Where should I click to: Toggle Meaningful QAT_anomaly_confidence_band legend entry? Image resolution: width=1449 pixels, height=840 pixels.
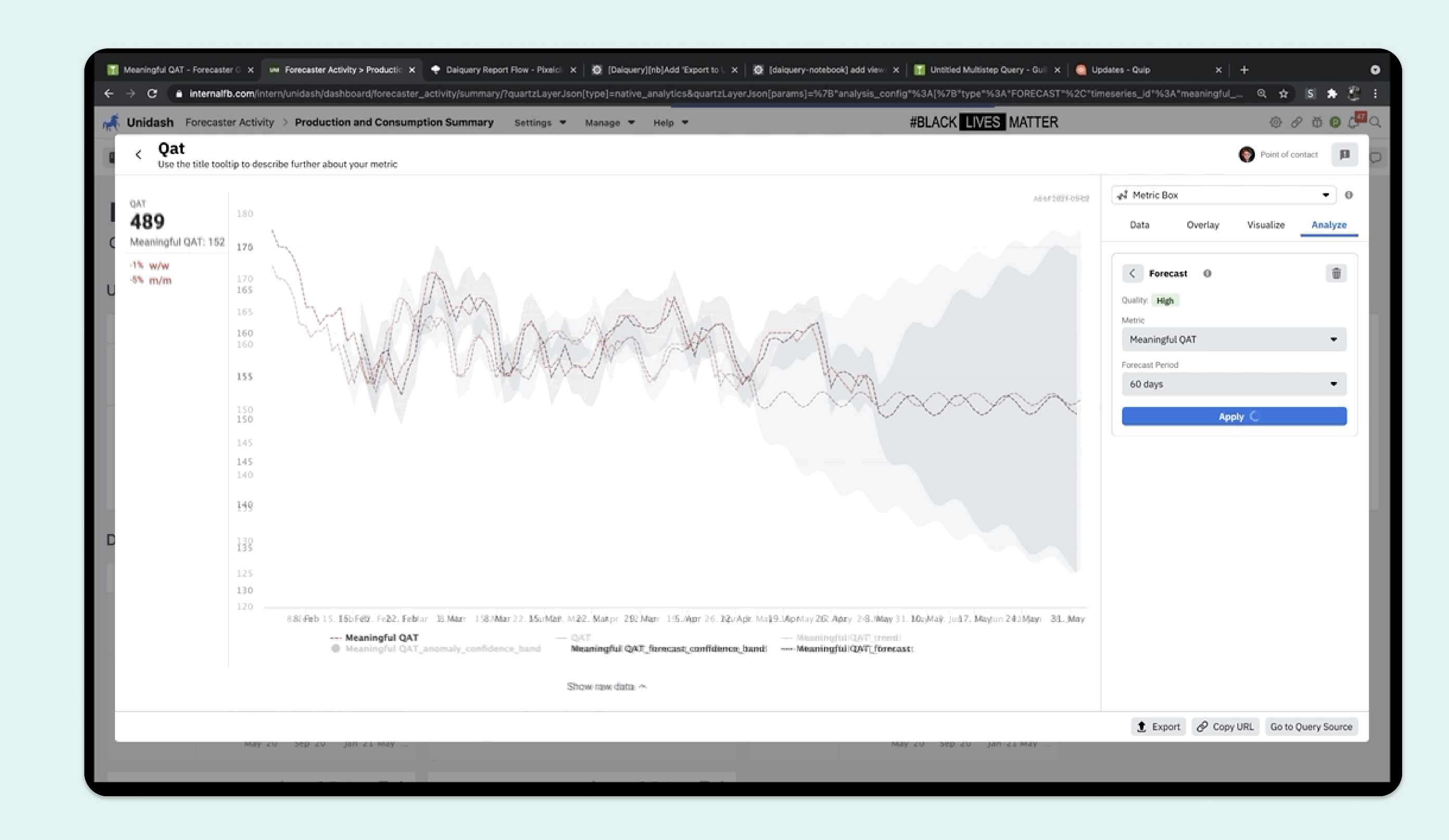point(442,648)
